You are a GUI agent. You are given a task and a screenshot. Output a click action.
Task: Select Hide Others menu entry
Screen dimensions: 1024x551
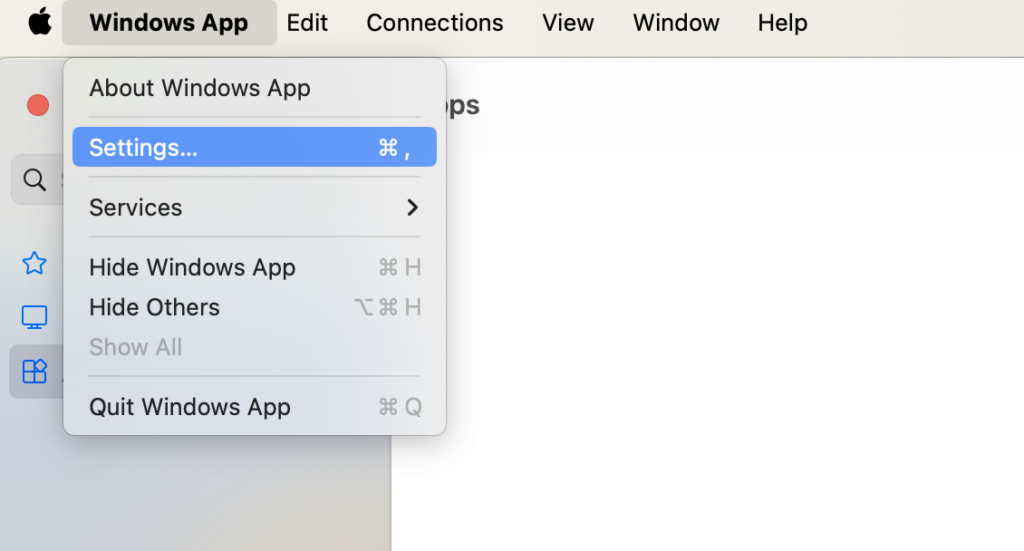[x=255, y=307]
